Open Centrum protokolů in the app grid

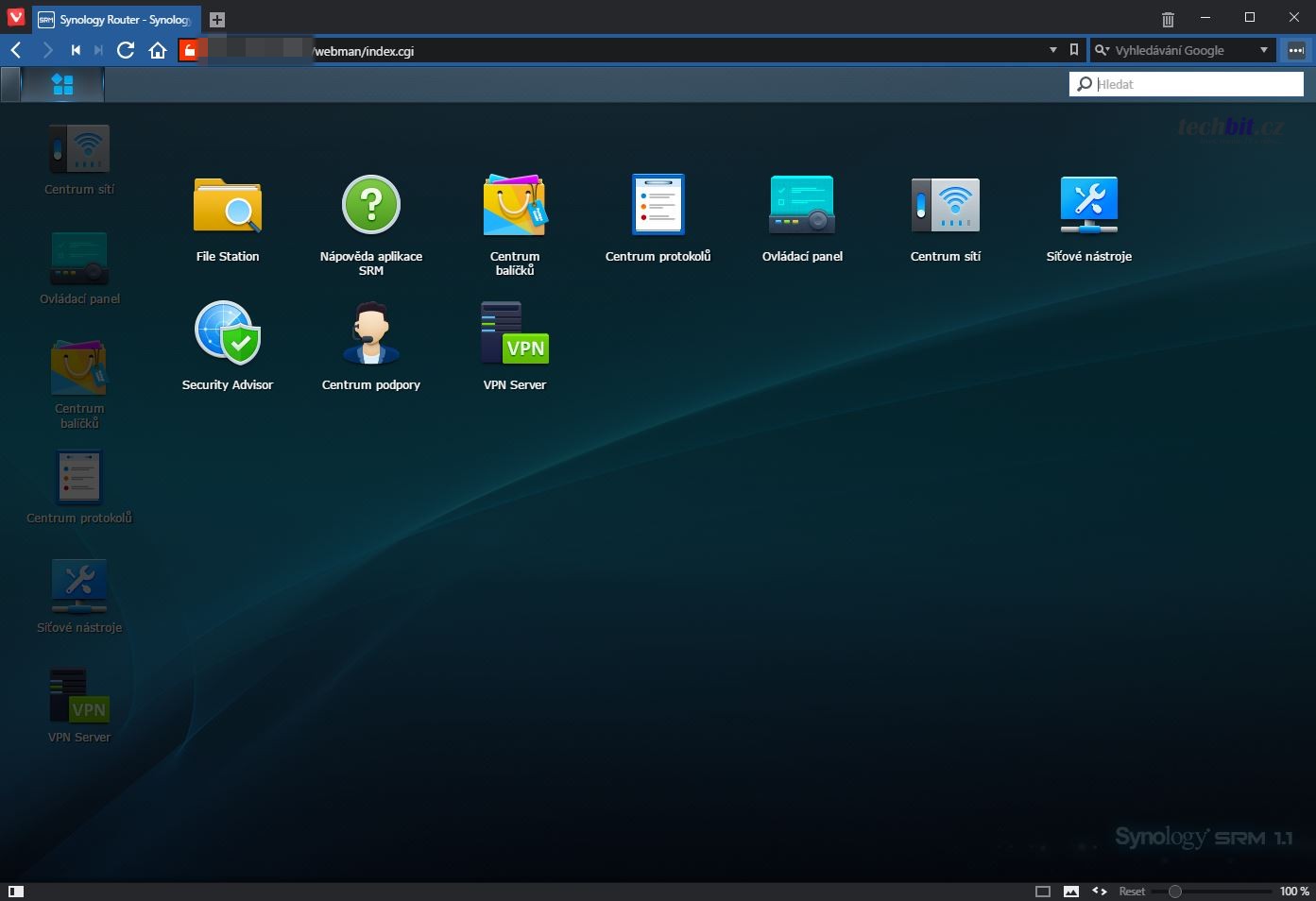point(658,206)
